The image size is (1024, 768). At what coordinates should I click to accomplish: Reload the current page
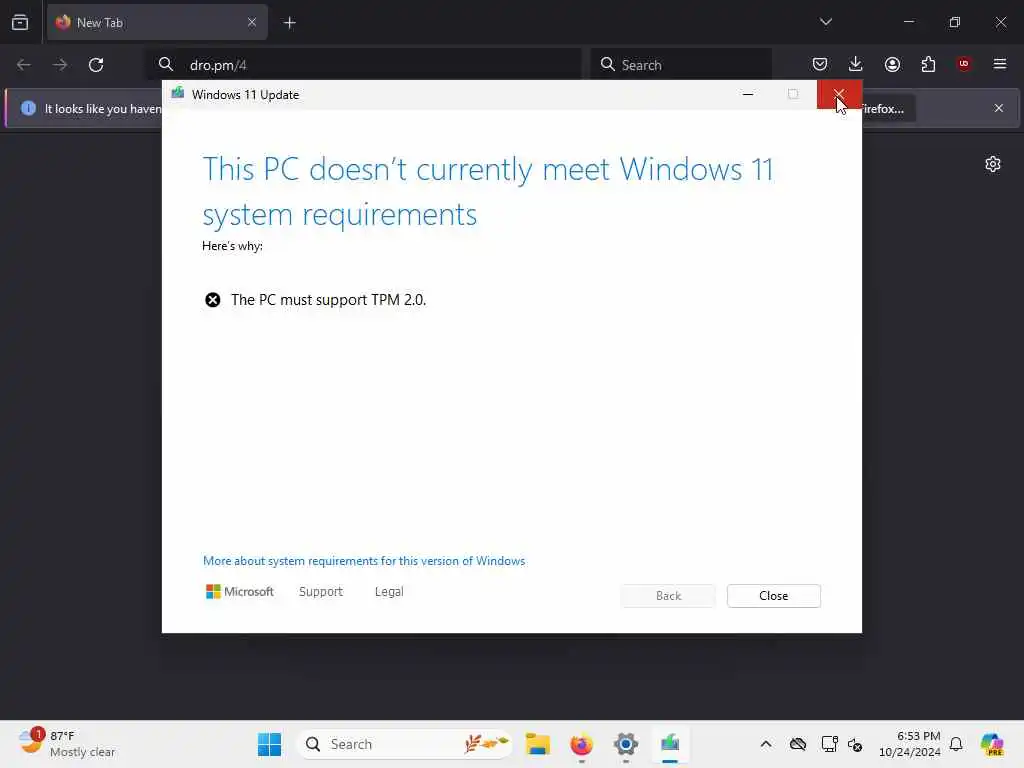96,65
